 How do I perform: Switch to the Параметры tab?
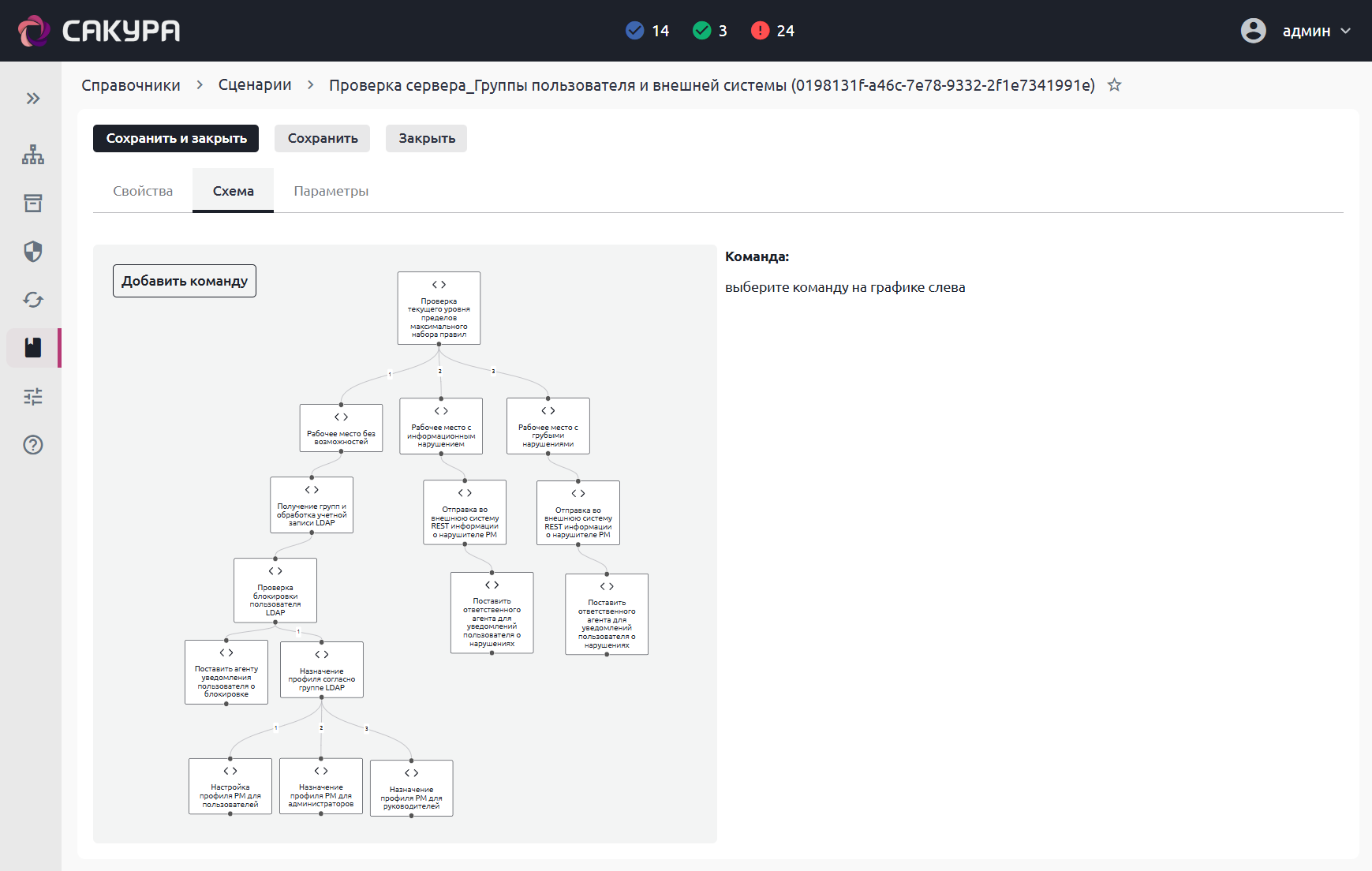point(331,191)
